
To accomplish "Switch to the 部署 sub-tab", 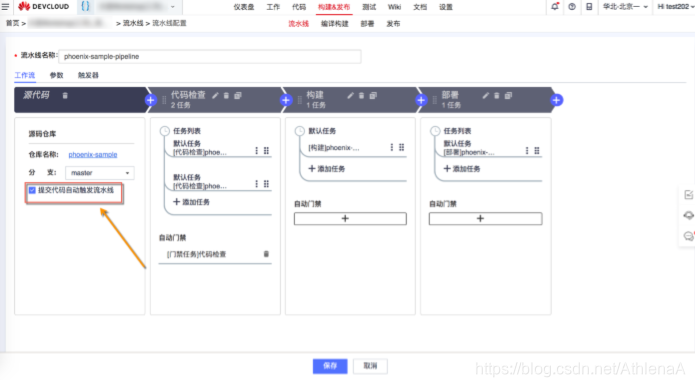I will (367, 24).
